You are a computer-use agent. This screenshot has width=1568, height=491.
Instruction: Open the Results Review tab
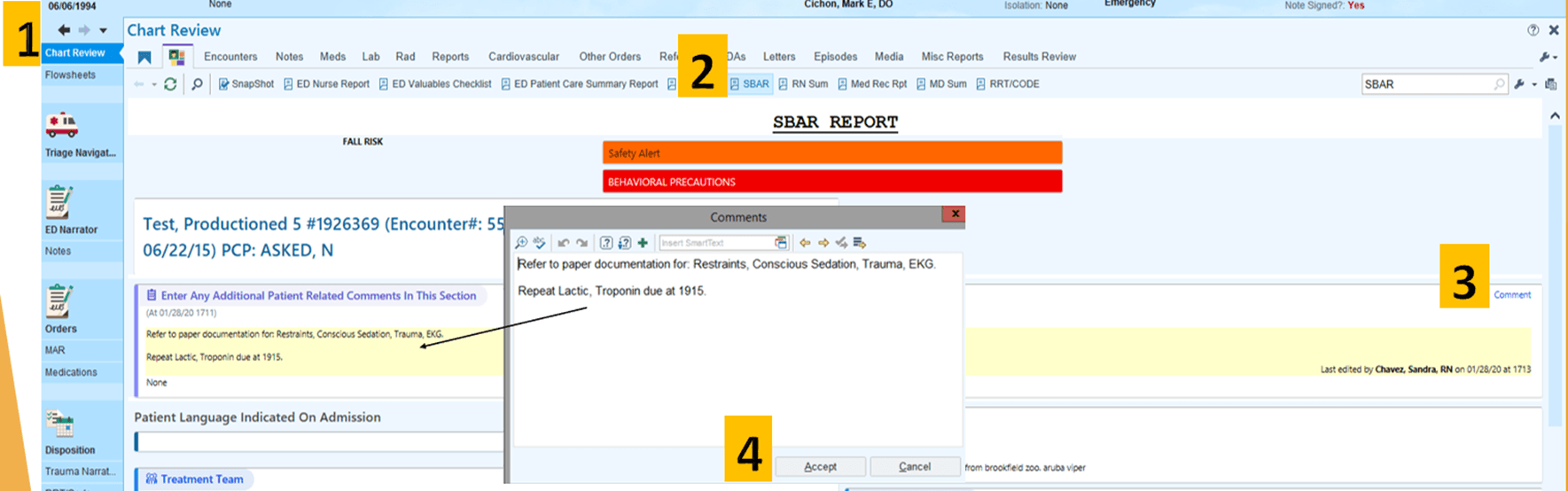coord(1039,57)
